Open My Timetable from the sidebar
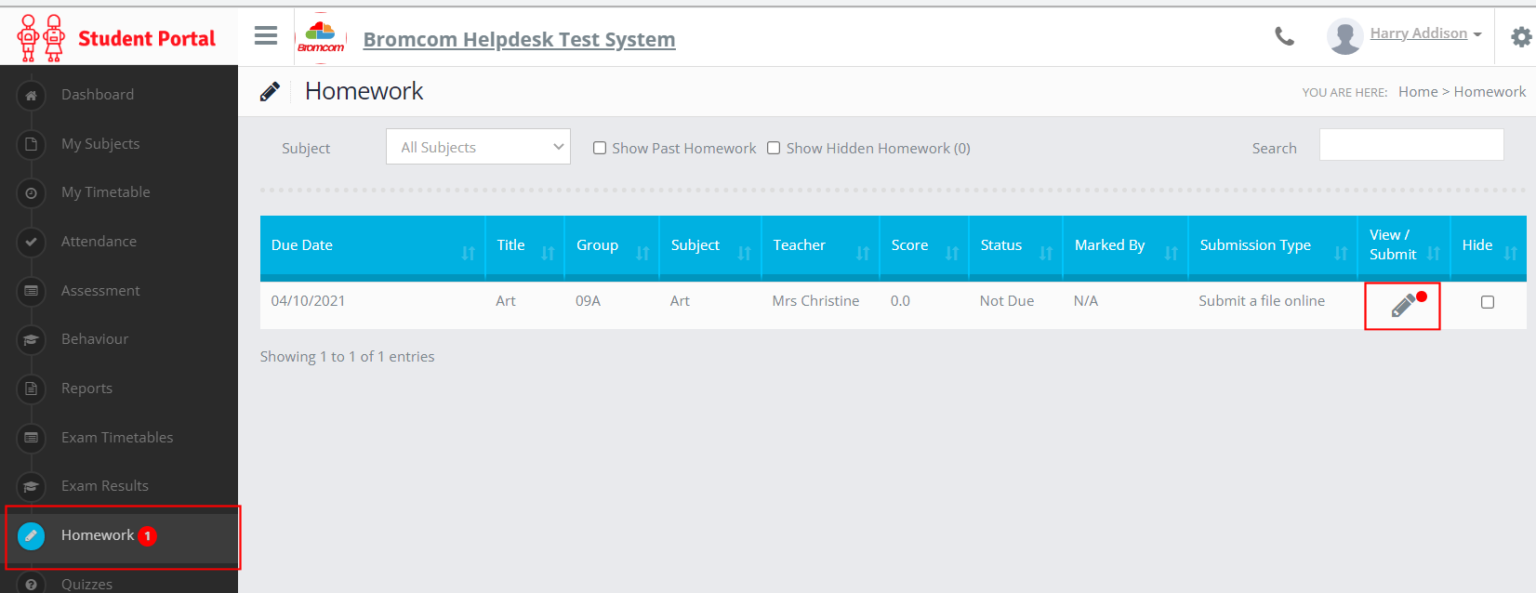Image resolution: width=1536 pixels, height=593 pixels. pyautogui.click(x=31, y=192)
